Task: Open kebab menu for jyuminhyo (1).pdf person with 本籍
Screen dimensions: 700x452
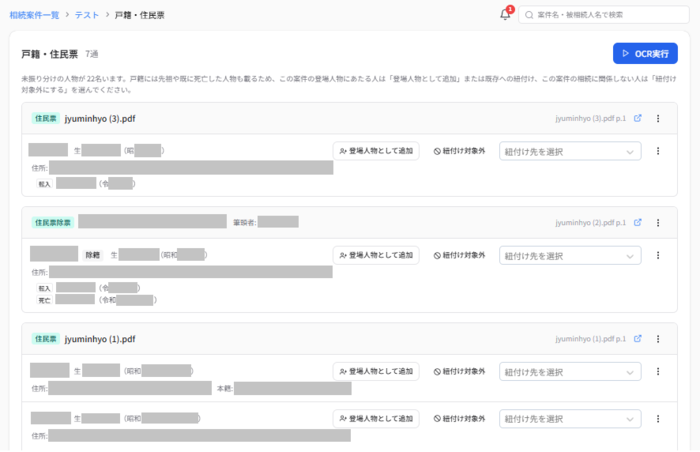Action: (658, 371)
